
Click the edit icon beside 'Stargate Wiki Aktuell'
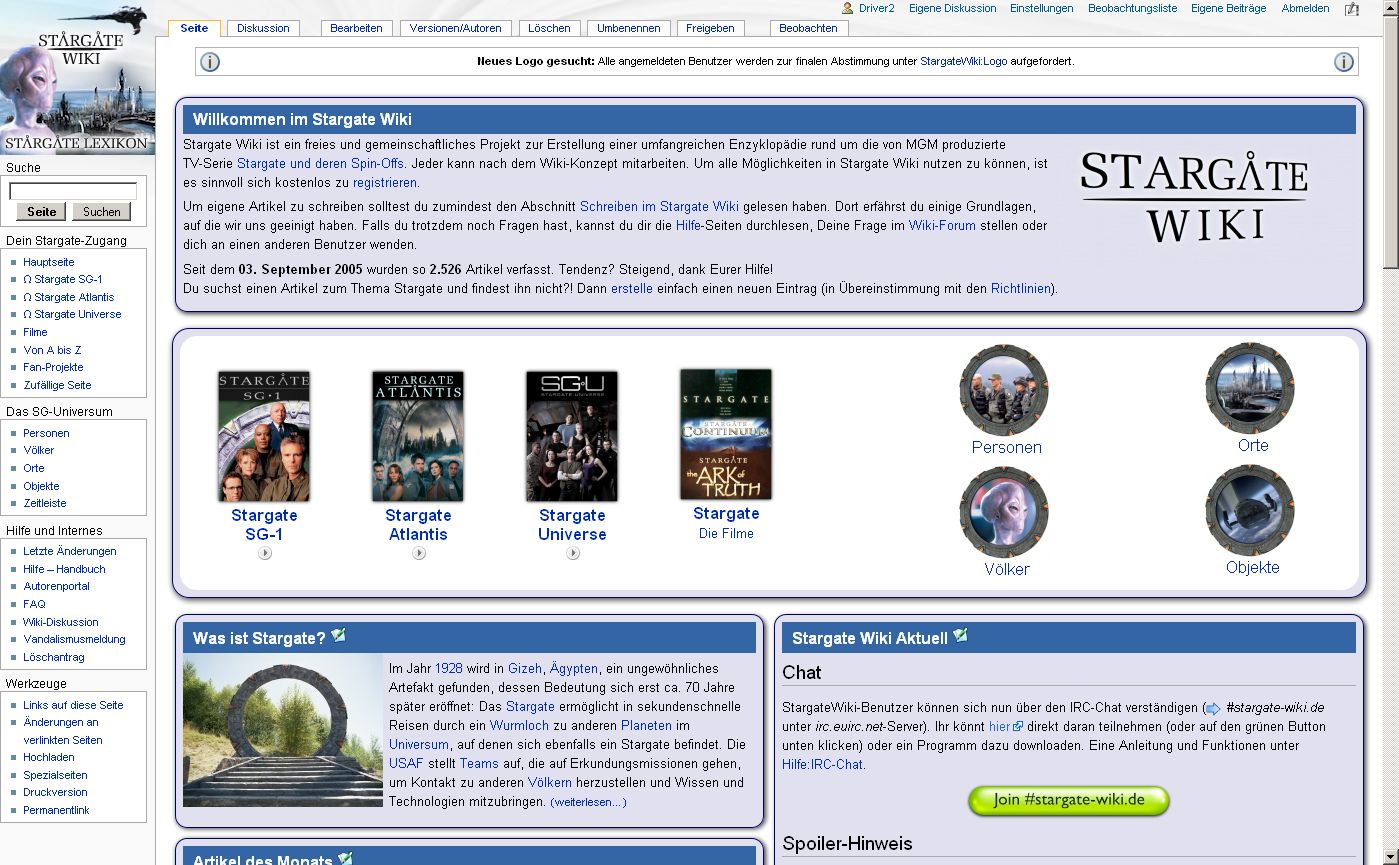pos(960,636)
